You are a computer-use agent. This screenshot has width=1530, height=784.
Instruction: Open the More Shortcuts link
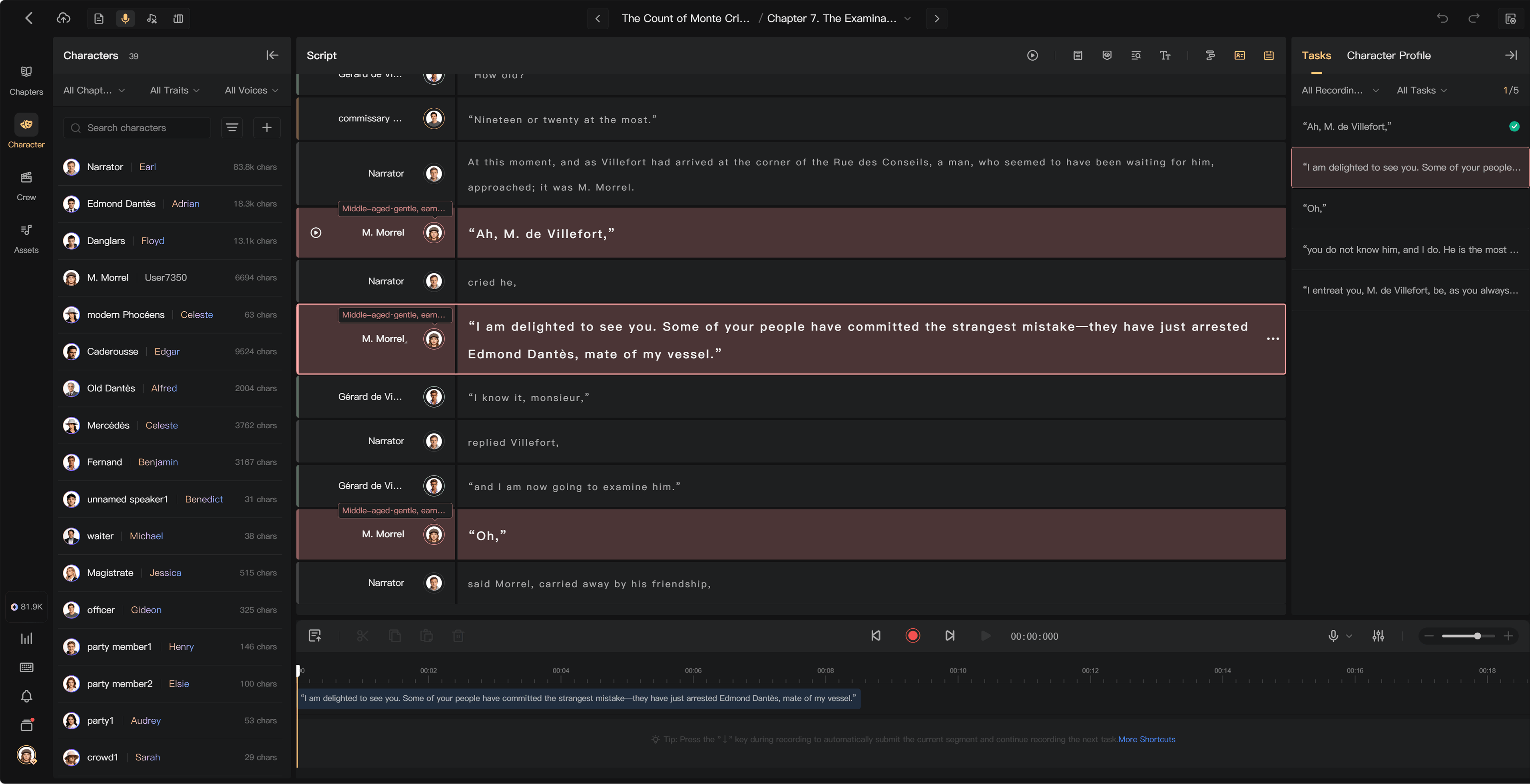tap(1146, 740)
